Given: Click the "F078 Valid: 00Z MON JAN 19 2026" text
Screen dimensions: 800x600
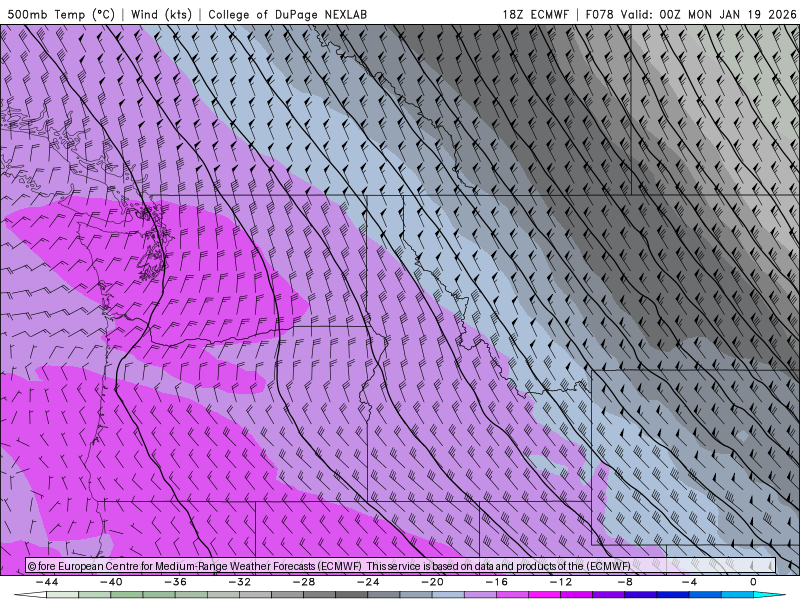Looking at the screenshot, I should click(x=691, y=14).
